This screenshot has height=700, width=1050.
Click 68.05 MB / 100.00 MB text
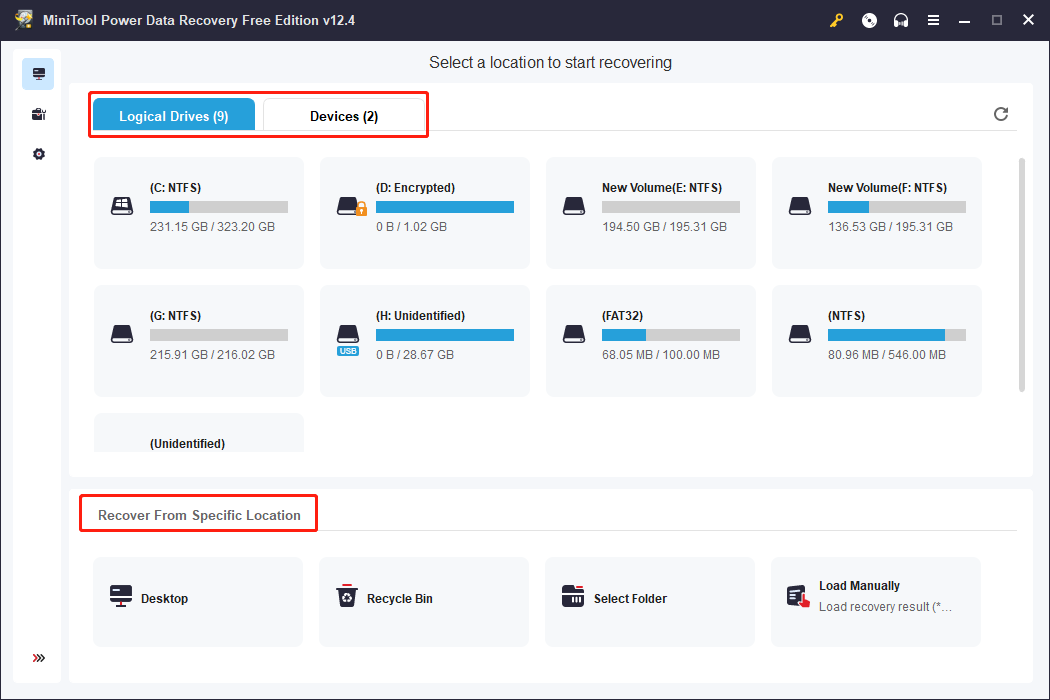[661, 354]
